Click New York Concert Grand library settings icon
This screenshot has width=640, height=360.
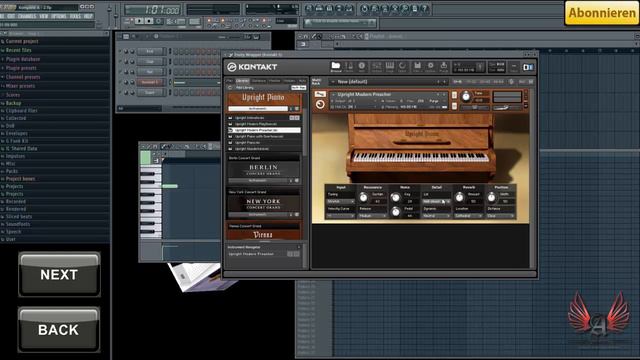pos(297,214)
